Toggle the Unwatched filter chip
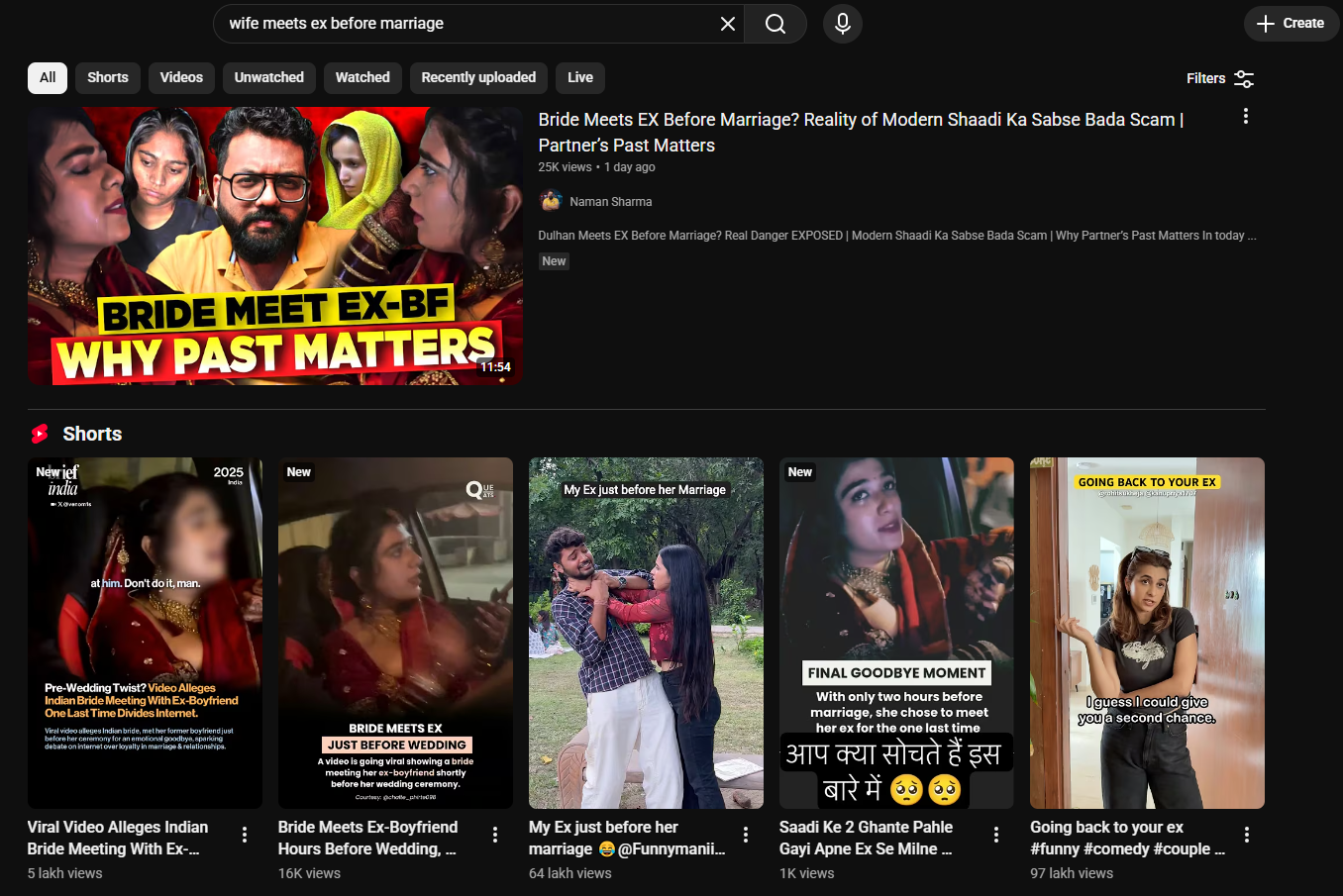Image resolution: width=1343 pixels, height=896 pixels. click(268, 77)
